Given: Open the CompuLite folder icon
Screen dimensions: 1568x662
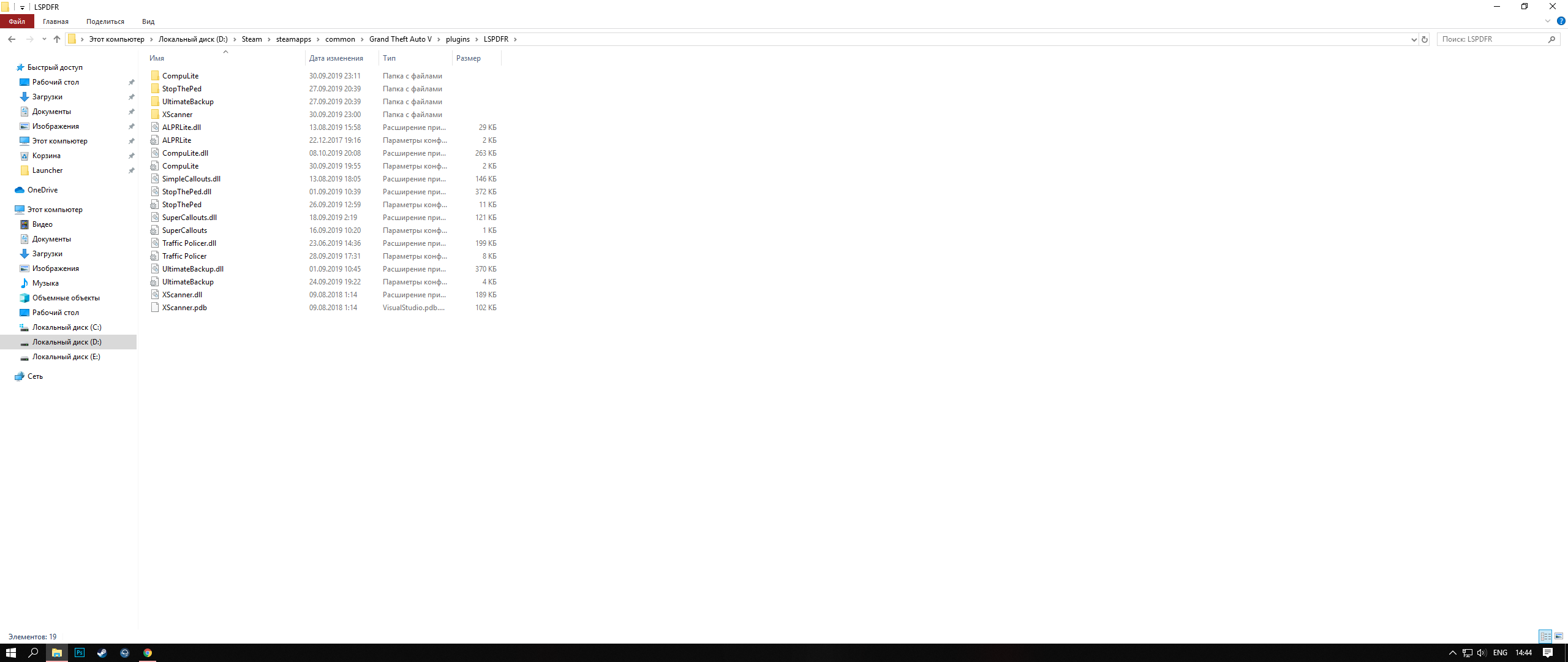Looking at the screenshot, I should click(x=155, y=76).
